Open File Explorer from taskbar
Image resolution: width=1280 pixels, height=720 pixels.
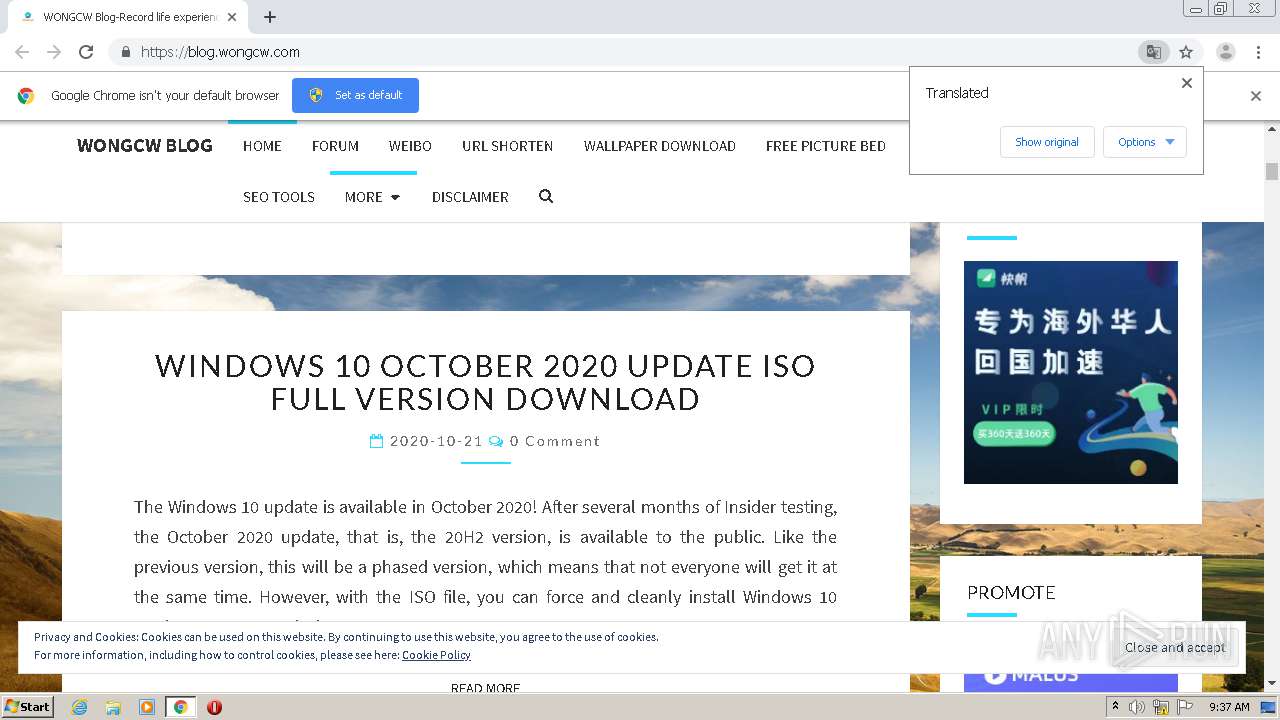[113, 707]
